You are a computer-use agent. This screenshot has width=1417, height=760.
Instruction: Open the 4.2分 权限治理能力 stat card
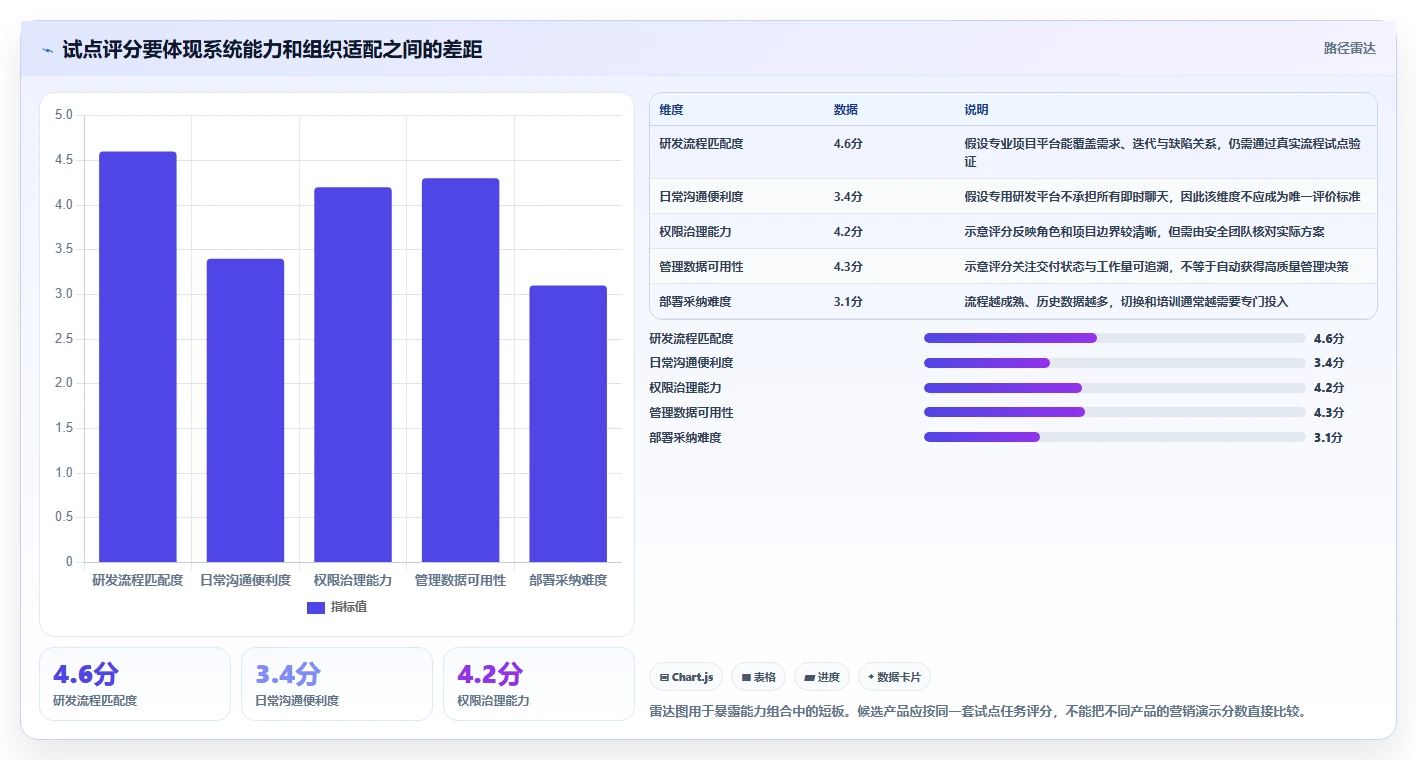(x=539, y=684)
